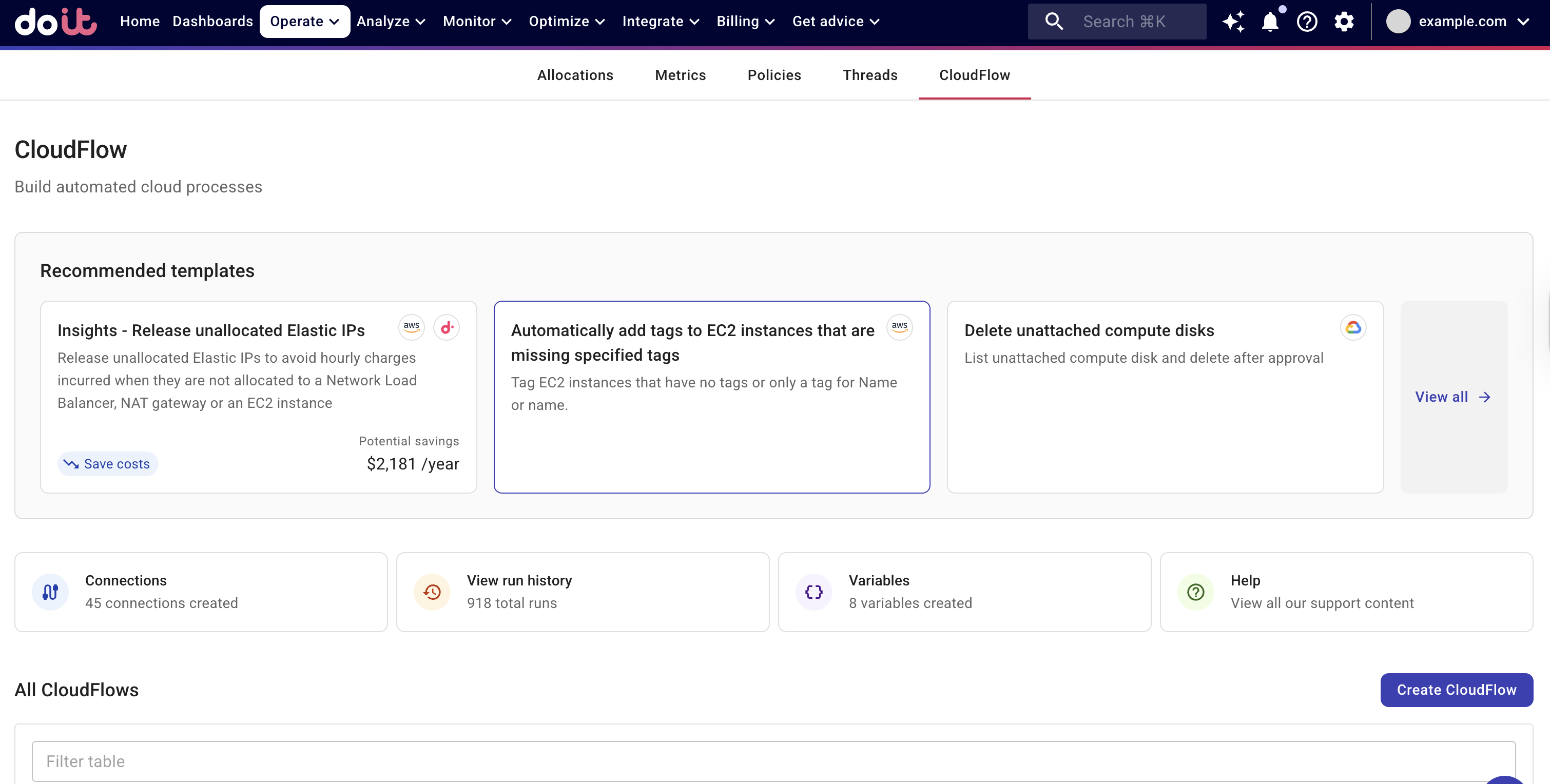Click the Create CloudFlow button
This screenshot has height=784, width=1550.
[x=1456, y=690]
